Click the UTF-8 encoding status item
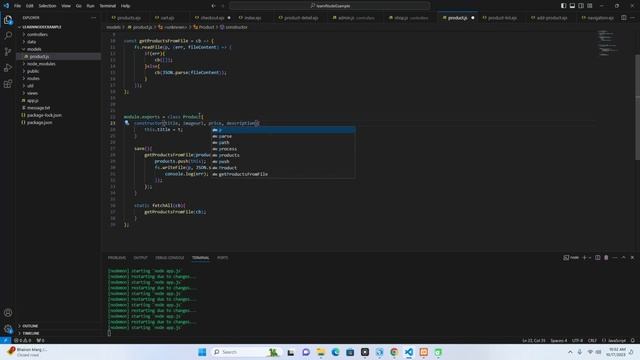This screenshot has height=360, width=640. click(577, 340)
